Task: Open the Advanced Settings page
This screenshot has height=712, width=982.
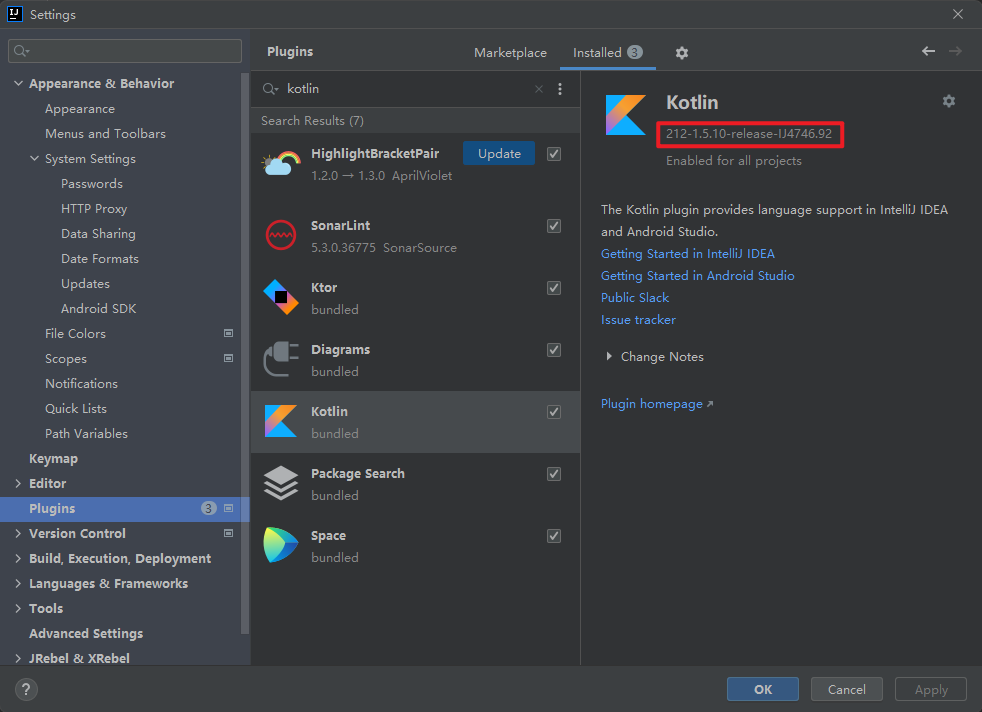Action: click(x=86, y=634)
